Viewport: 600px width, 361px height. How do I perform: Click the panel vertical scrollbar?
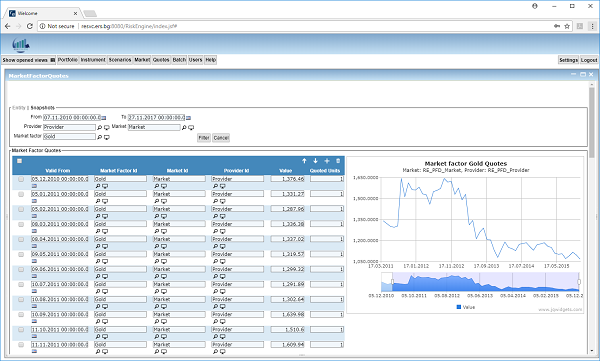tap(592, 123)
